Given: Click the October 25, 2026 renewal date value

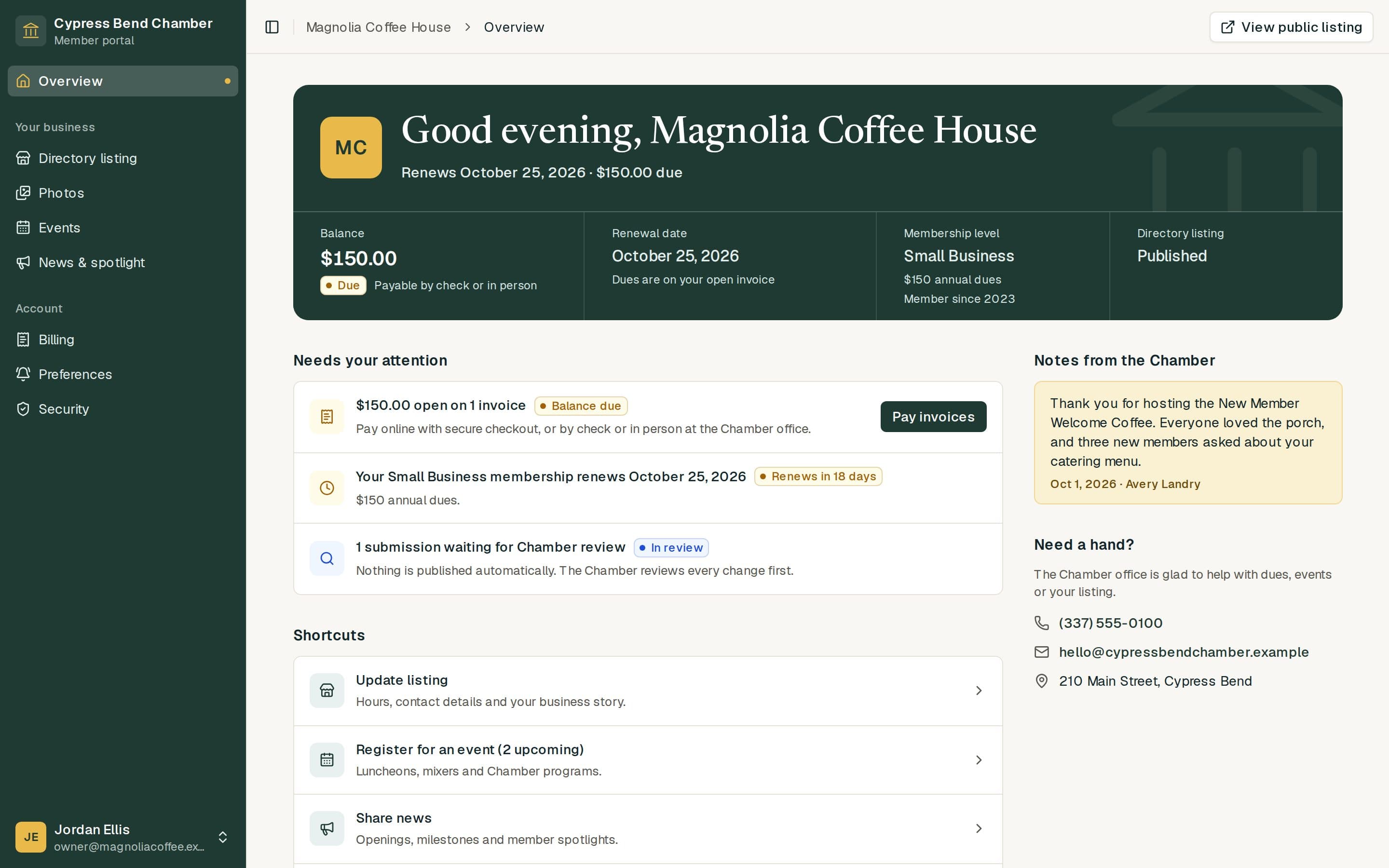Looking at the screenshot, I should [x=675, y=256].
